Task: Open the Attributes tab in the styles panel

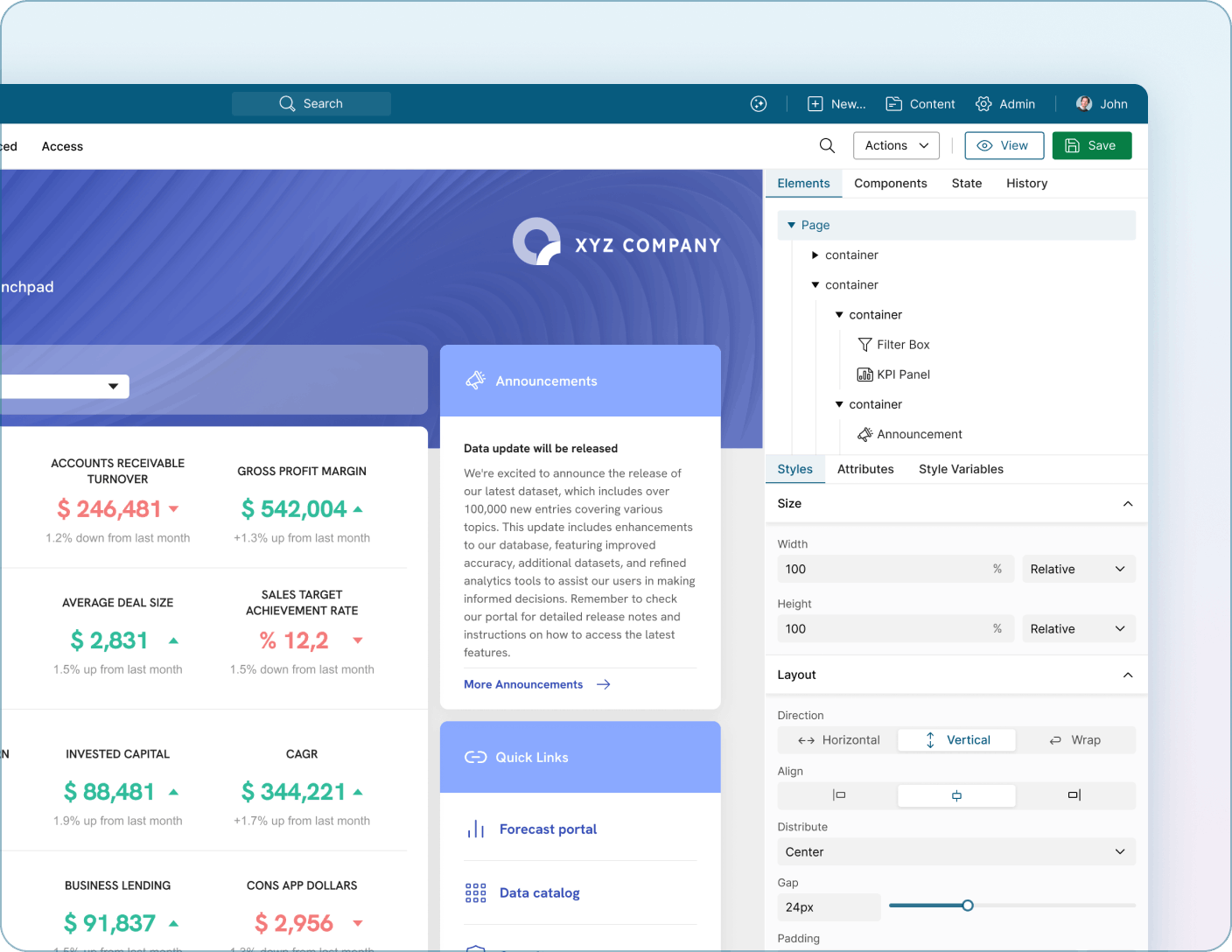Action: (865, 469)
